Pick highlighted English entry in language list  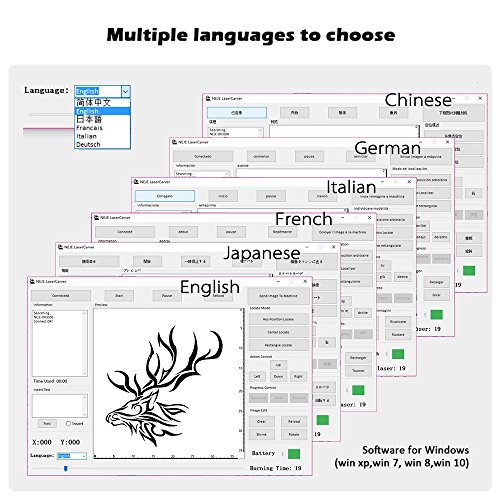coord(102,111)
